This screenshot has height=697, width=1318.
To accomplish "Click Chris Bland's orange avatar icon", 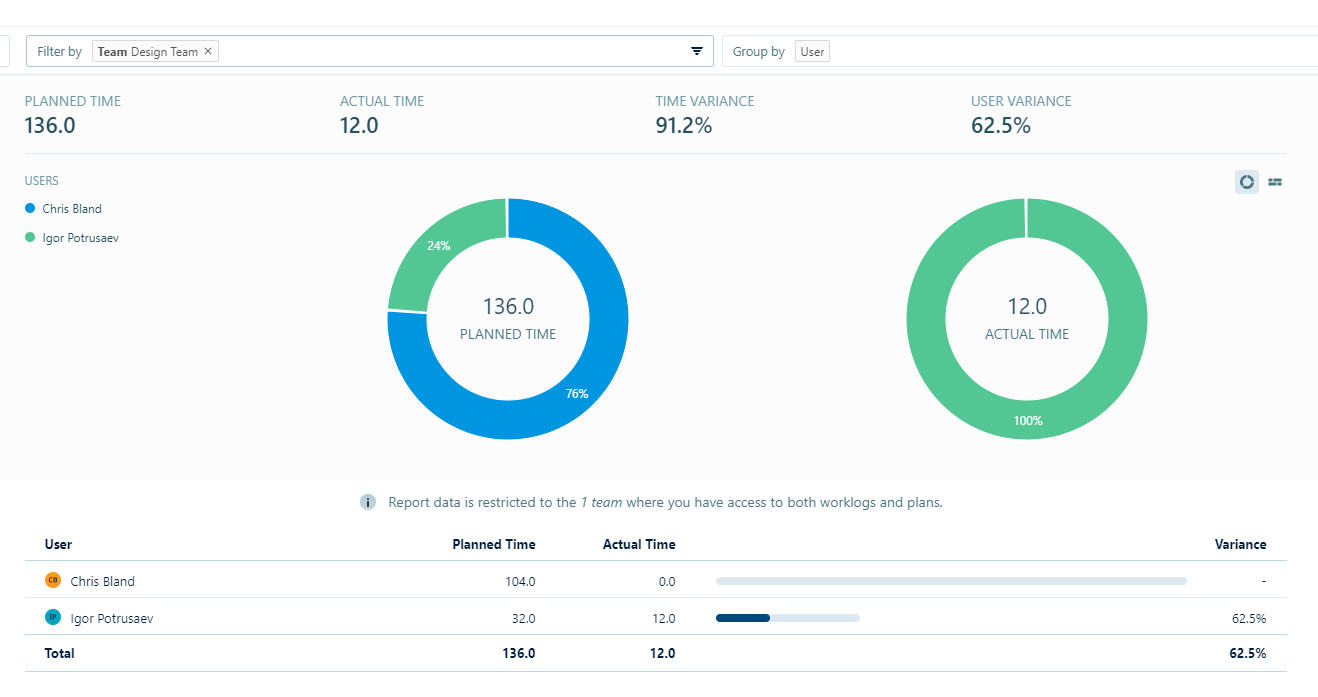I will point(53,580).
